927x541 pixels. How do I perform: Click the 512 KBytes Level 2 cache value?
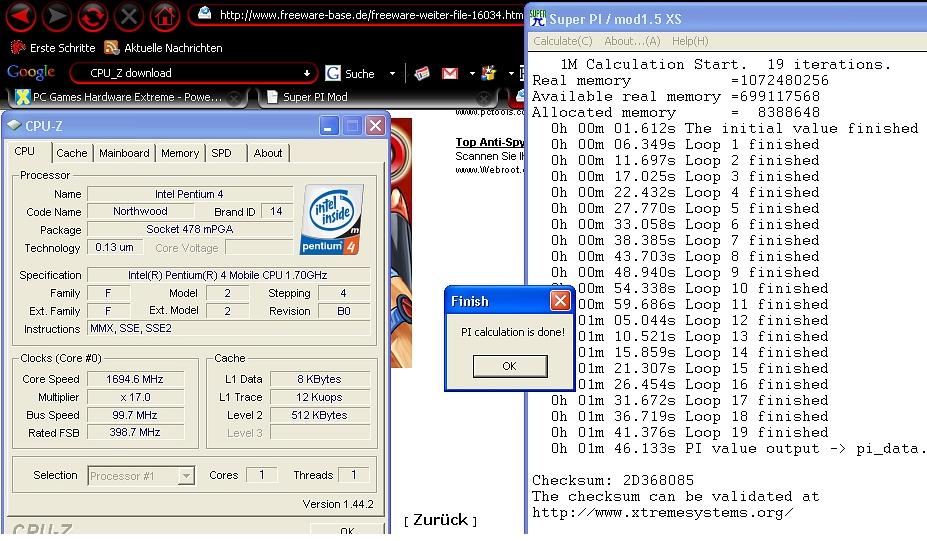(319, 415)
